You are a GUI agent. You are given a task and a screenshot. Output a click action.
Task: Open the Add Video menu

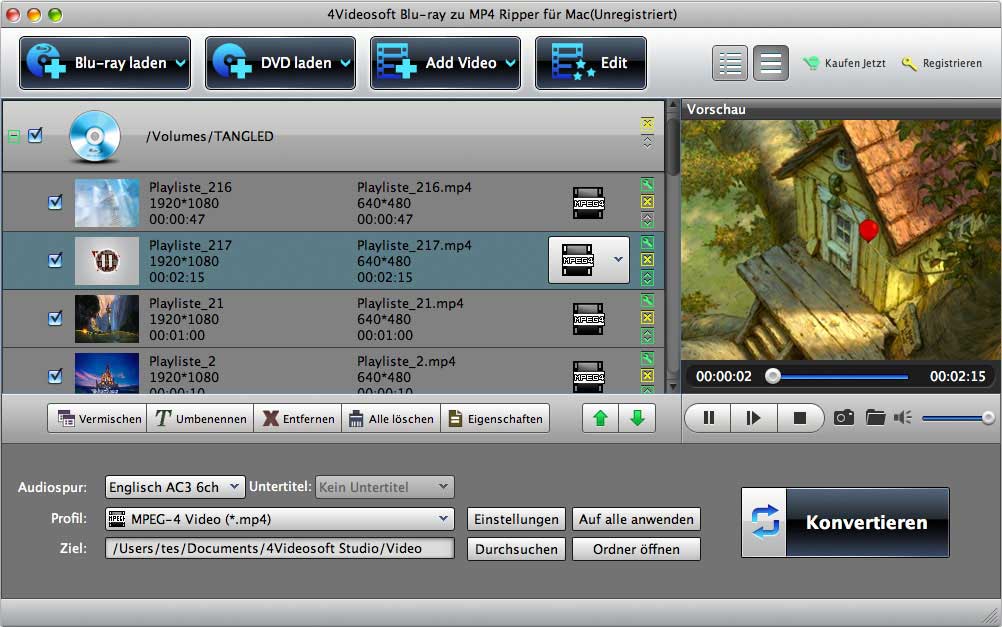pyautogui.click(x=445, y=63)
